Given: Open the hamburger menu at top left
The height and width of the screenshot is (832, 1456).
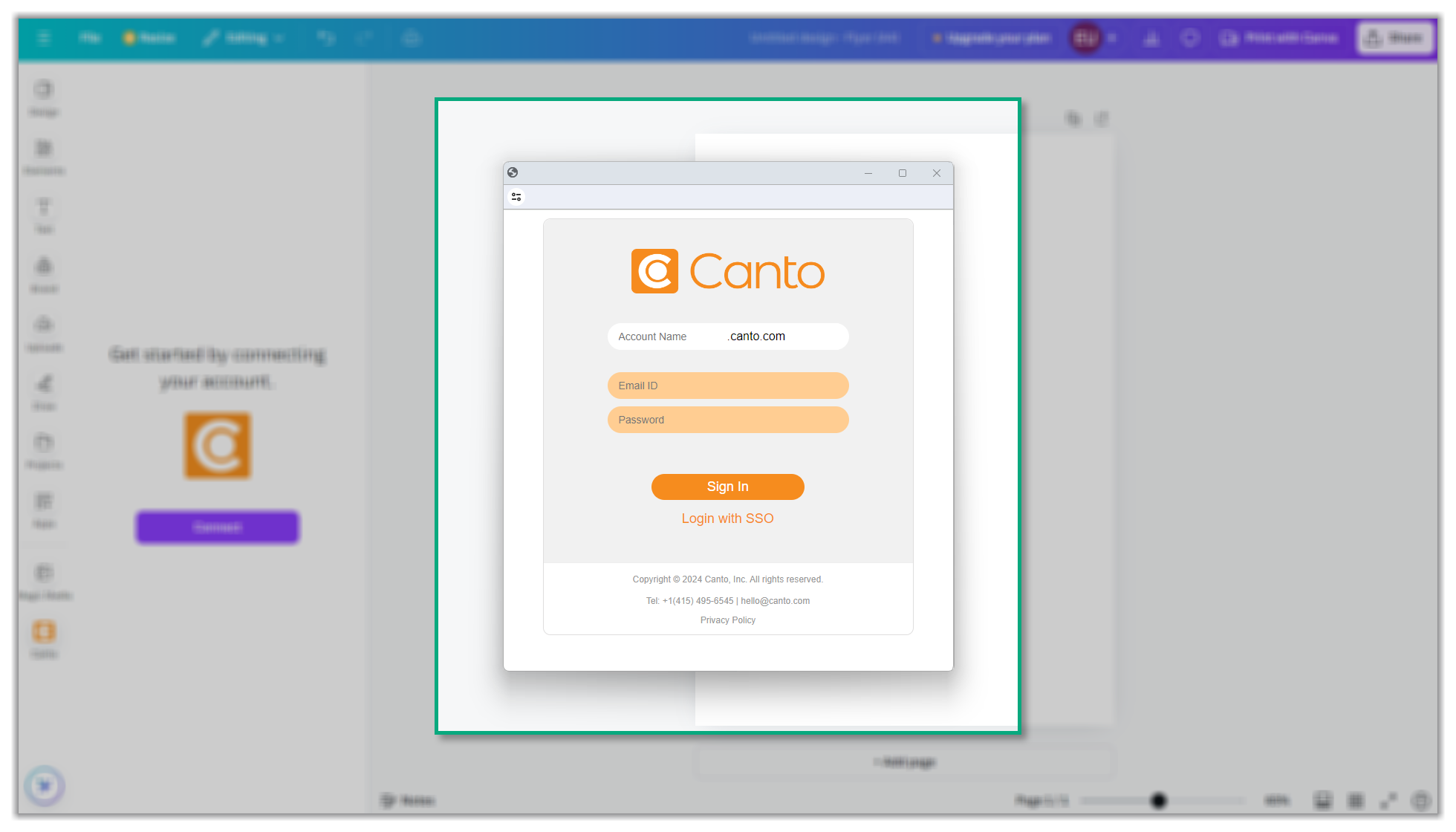Looking at the screenshot, I should [43, 38].
